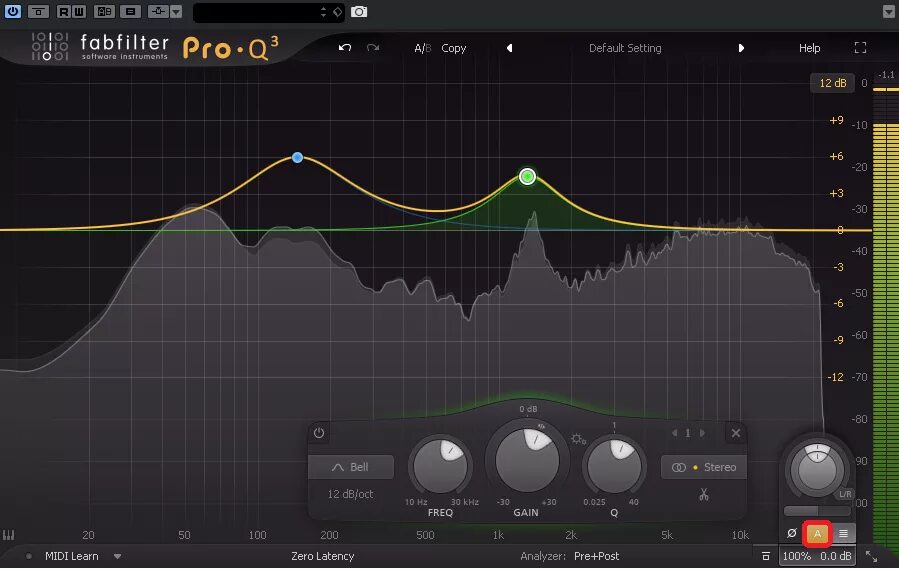Click the piano display keyboard icon
The width and height of the screenshot is (899, 571).
8,535
